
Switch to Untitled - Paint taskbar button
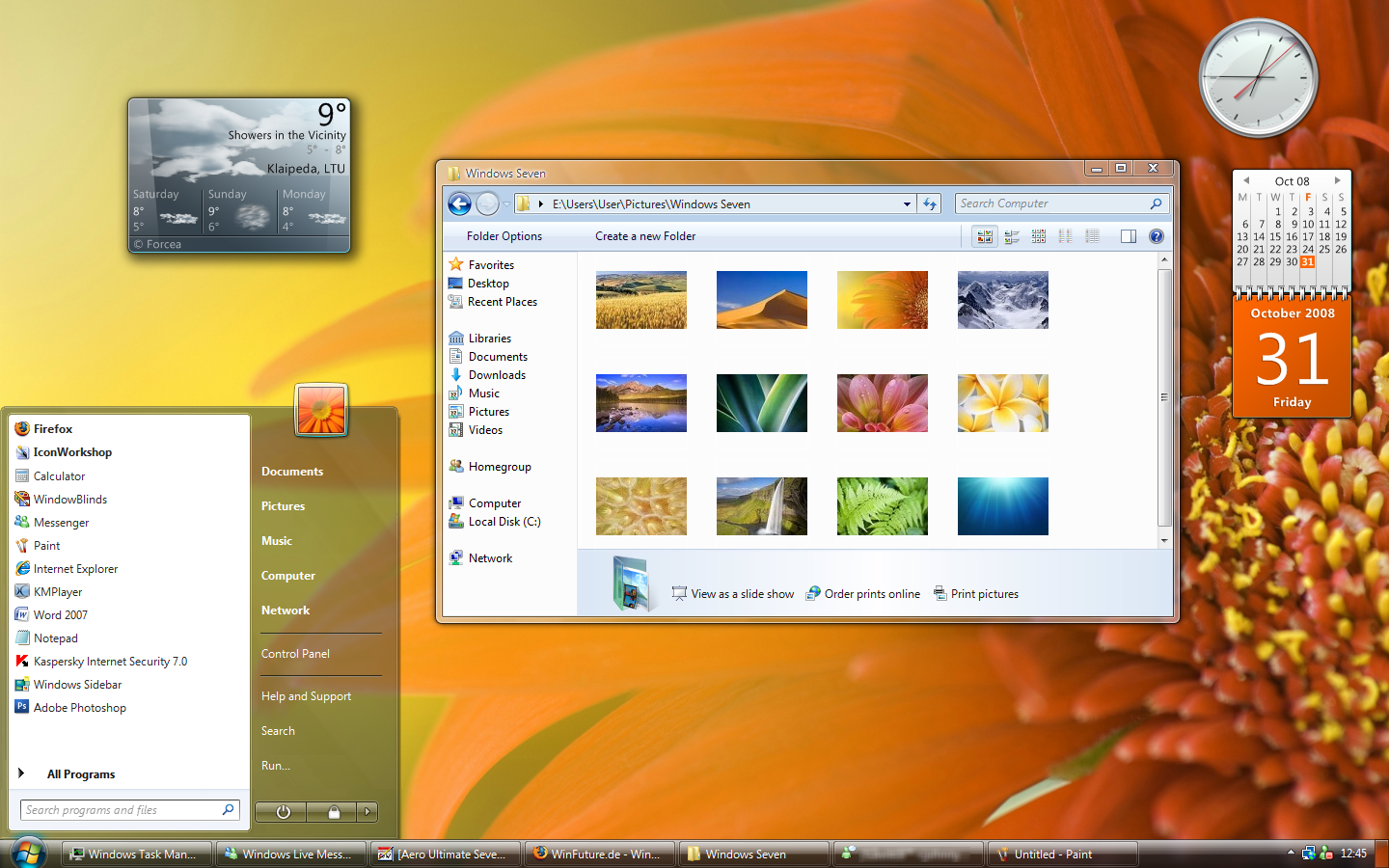(1062, 854)
